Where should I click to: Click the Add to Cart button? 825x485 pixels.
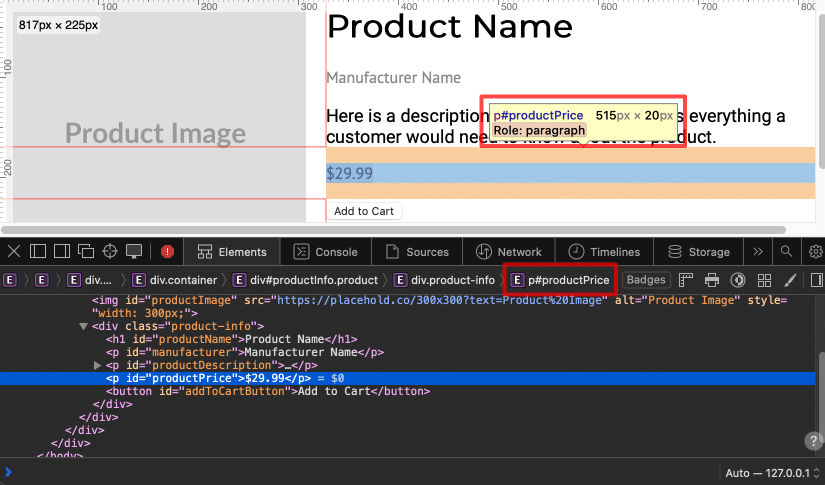tap(364, 211)
